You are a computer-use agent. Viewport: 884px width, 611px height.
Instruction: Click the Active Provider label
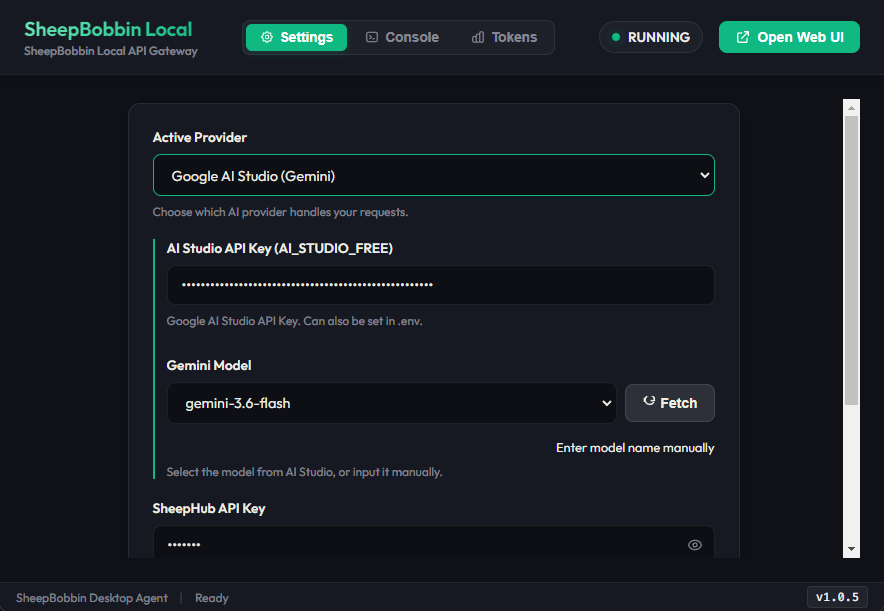tap(200, 138)
